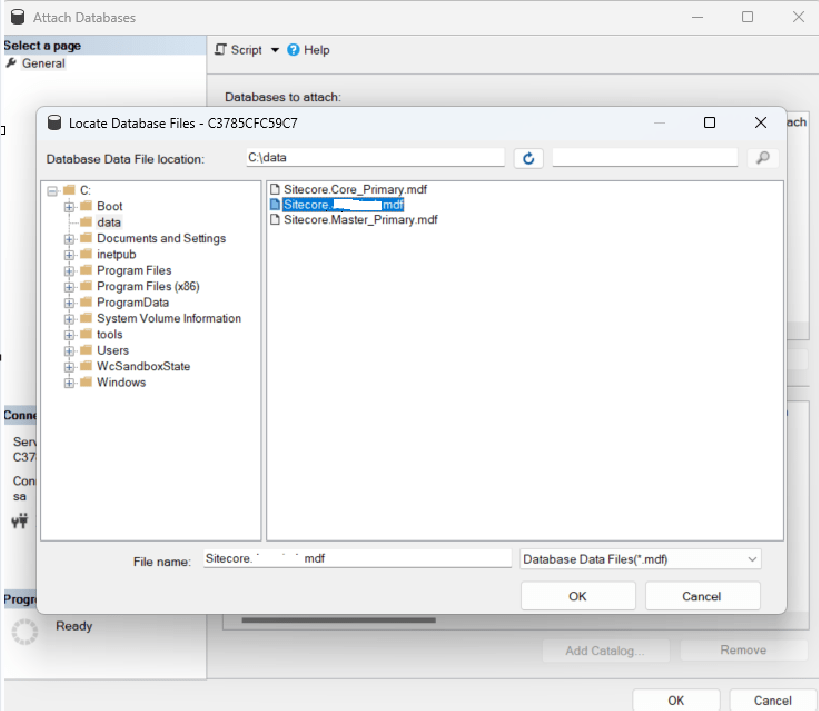Image resolution: width=819 pixels, height=711 pixels.
Task: Select the Sitecore.Master_Primary.mdf file
Action: point(360,220)
